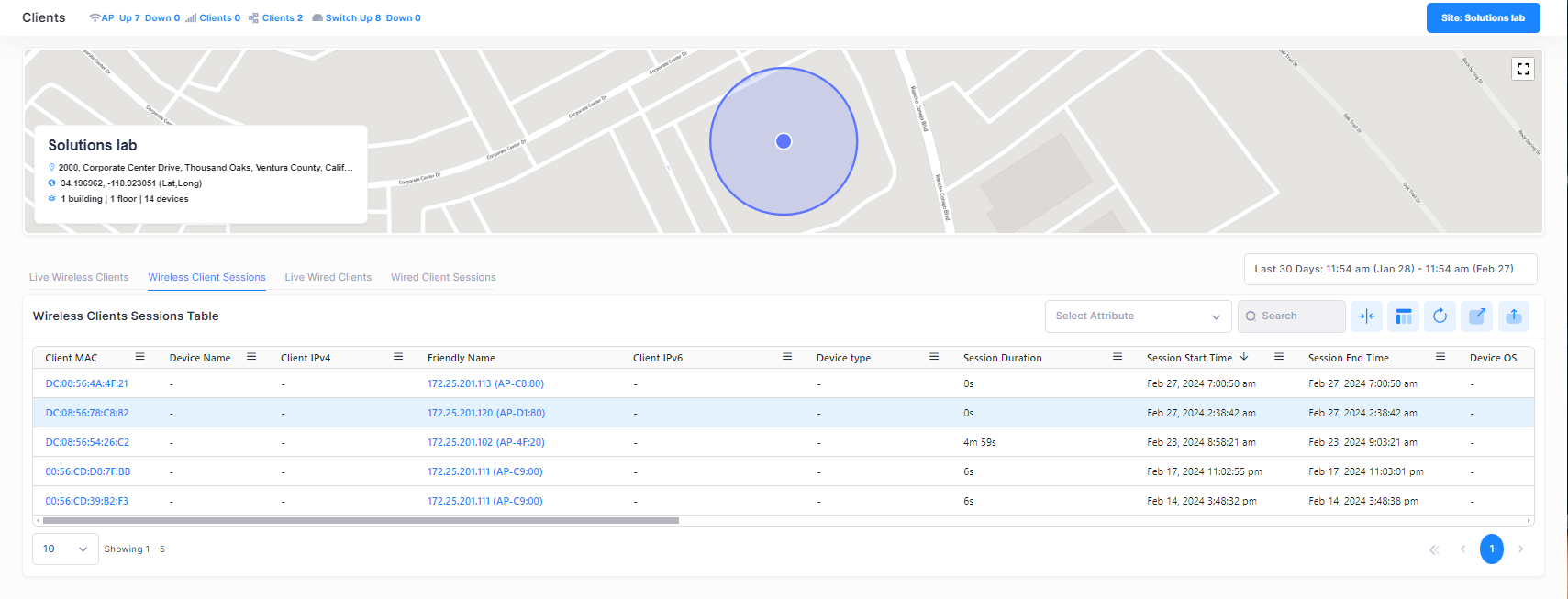This screenshot has height=599, width=1568.
Task: Expand the map to fullscreen
Action: 1522,70
